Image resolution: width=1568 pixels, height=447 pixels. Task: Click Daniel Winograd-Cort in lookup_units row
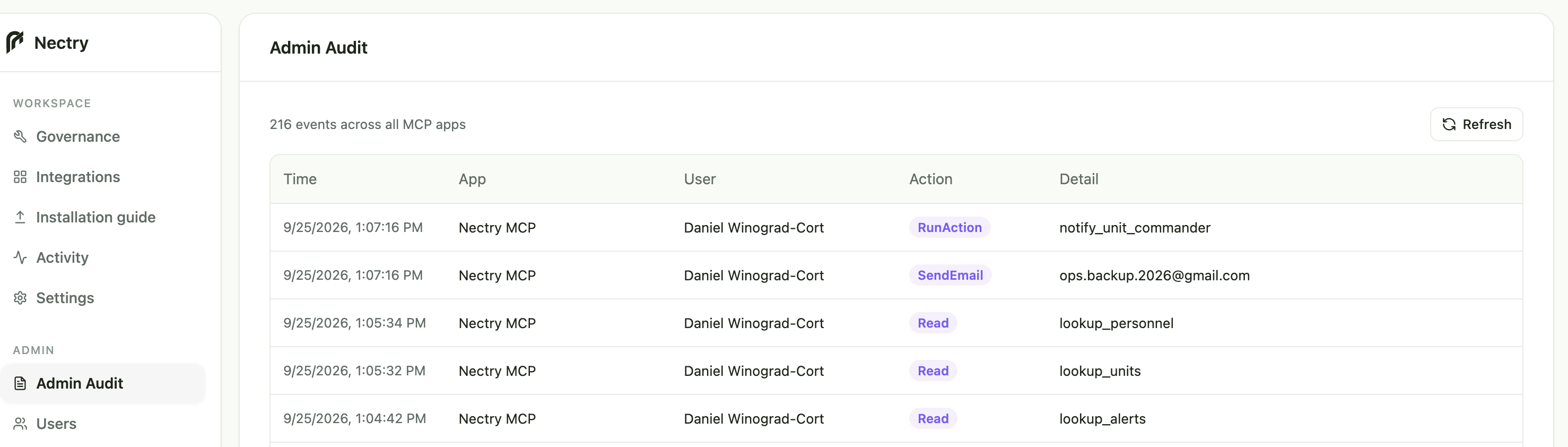click(754, 371)
